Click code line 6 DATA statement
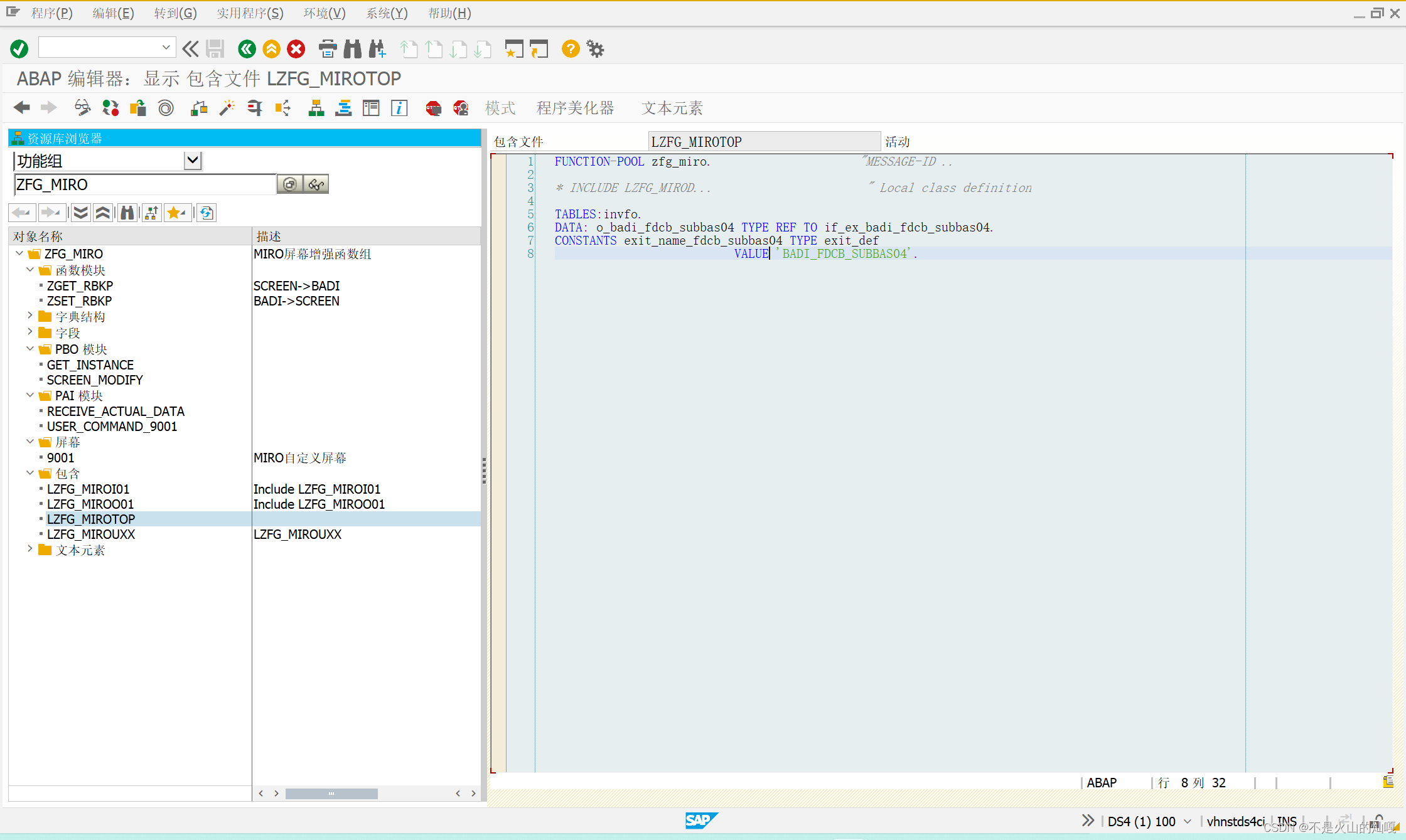 click(773, 227)
